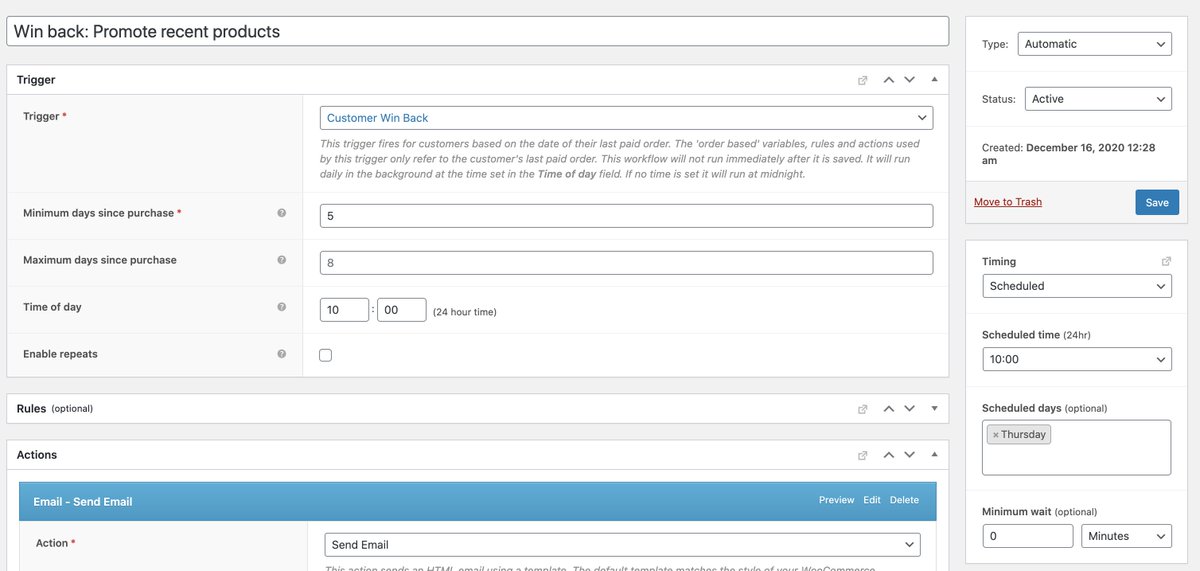
Task: Move Rules panel down arrow
Action: pos(910,409)
